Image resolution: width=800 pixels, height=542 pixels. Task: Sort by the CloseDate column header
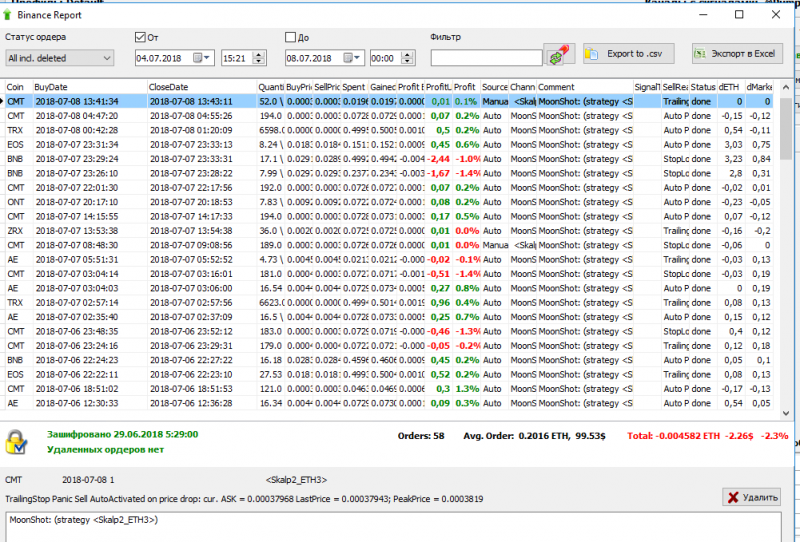202,87
